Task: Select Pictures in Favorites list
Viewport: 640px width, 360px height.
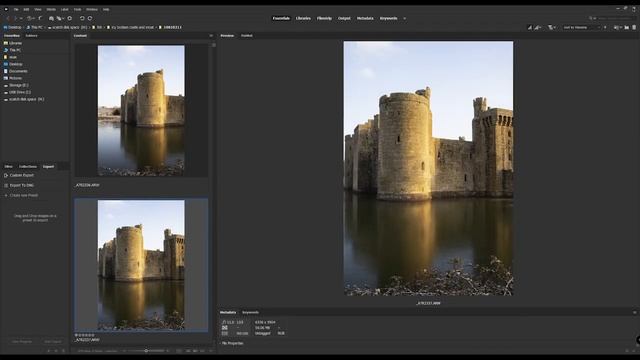Action: click(16, 78)
